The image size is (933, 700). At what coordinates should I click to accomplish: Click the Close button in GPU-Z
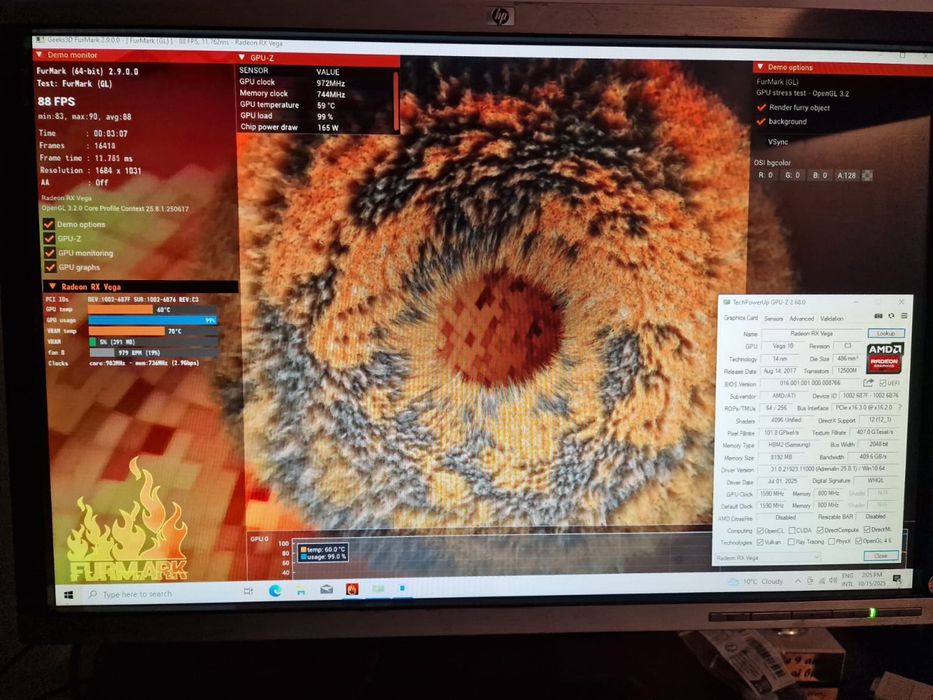881,555
